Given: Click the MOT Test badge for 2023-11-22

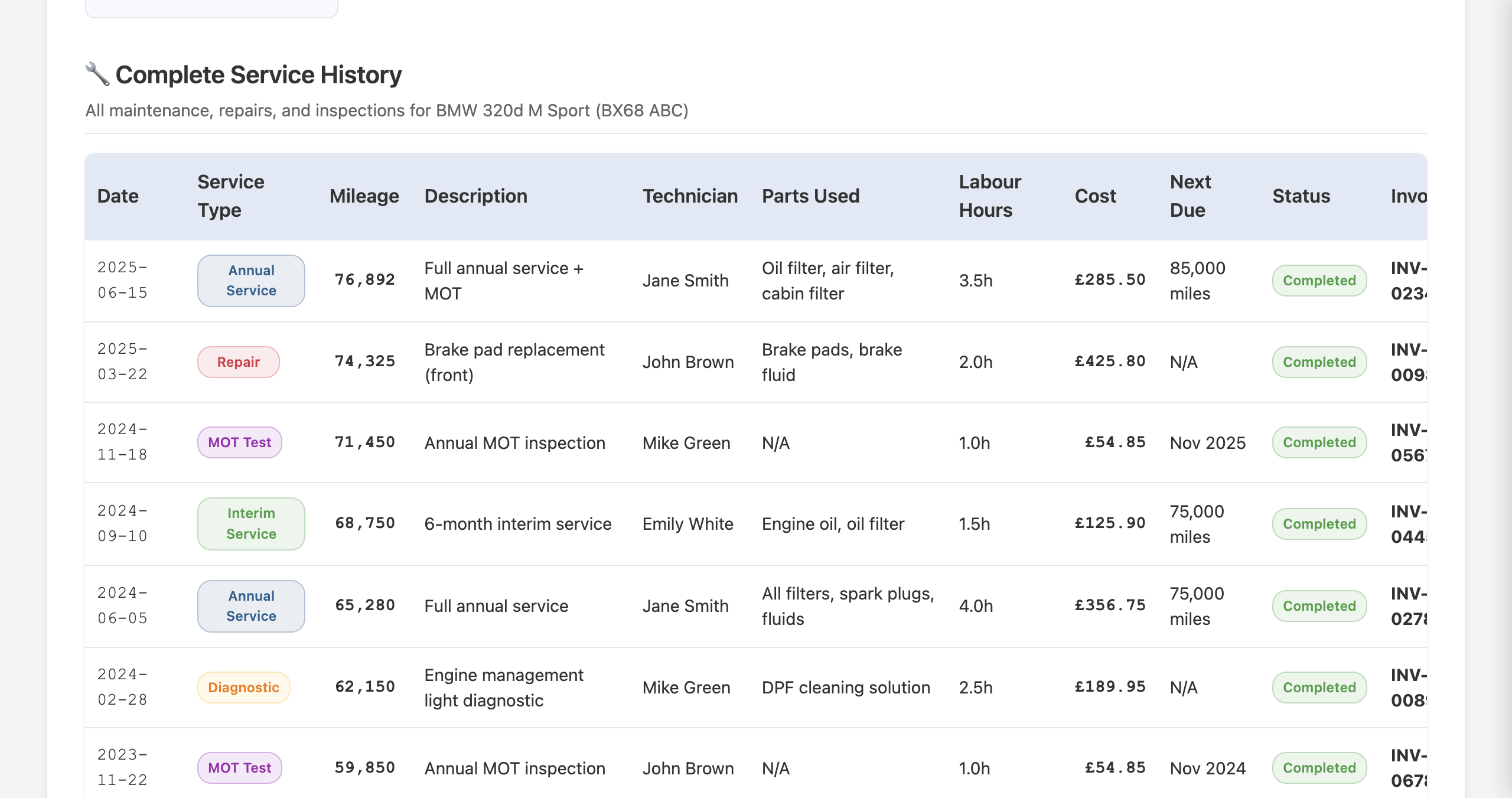Looking at the screenshot, I should click(239, 768).
